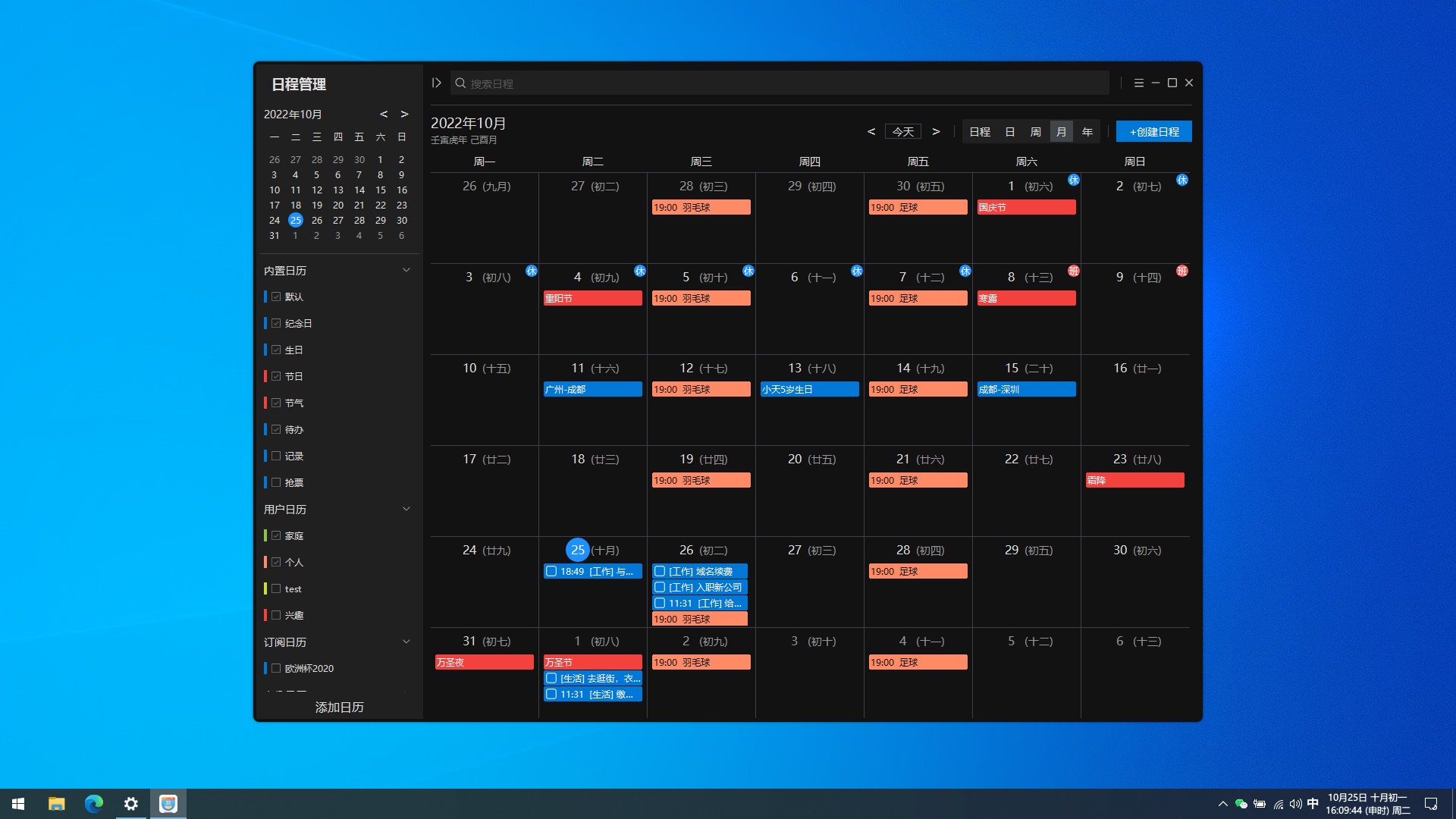Click the 添加日历 button
The width and height of the screenshot is (1456, 819).
click(339, 707)
